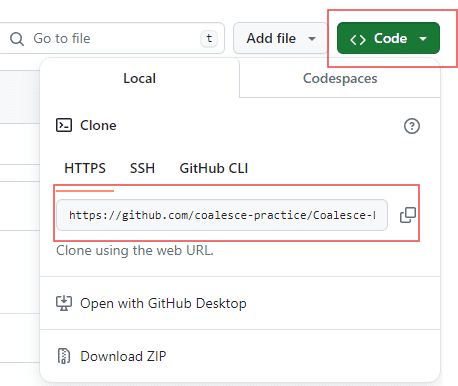458x386 pixels.
Task: Switch to the Local tab
Action: (x=139, y=78)
